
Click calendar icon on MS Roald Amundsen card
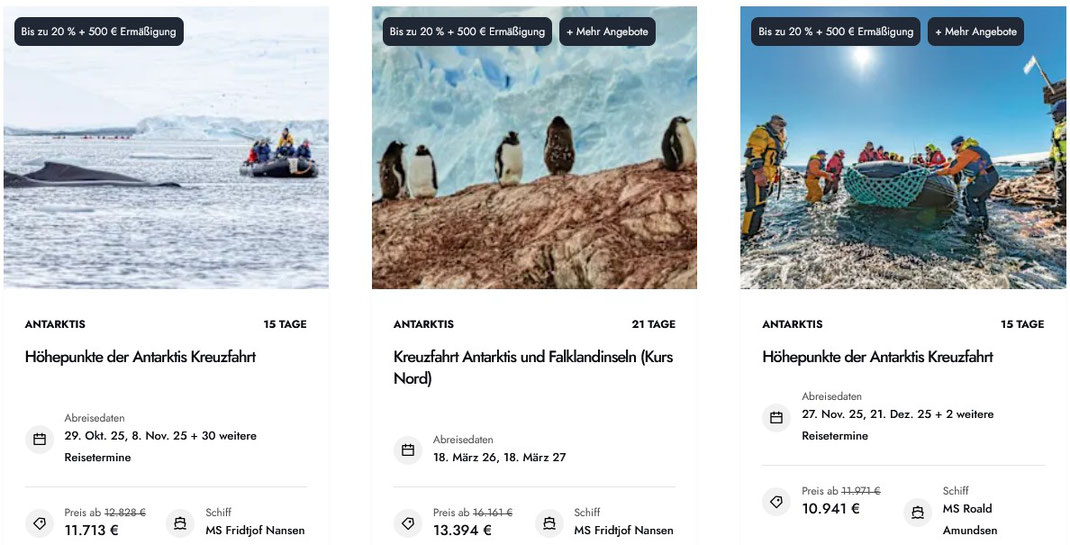(x=777, y=417)
